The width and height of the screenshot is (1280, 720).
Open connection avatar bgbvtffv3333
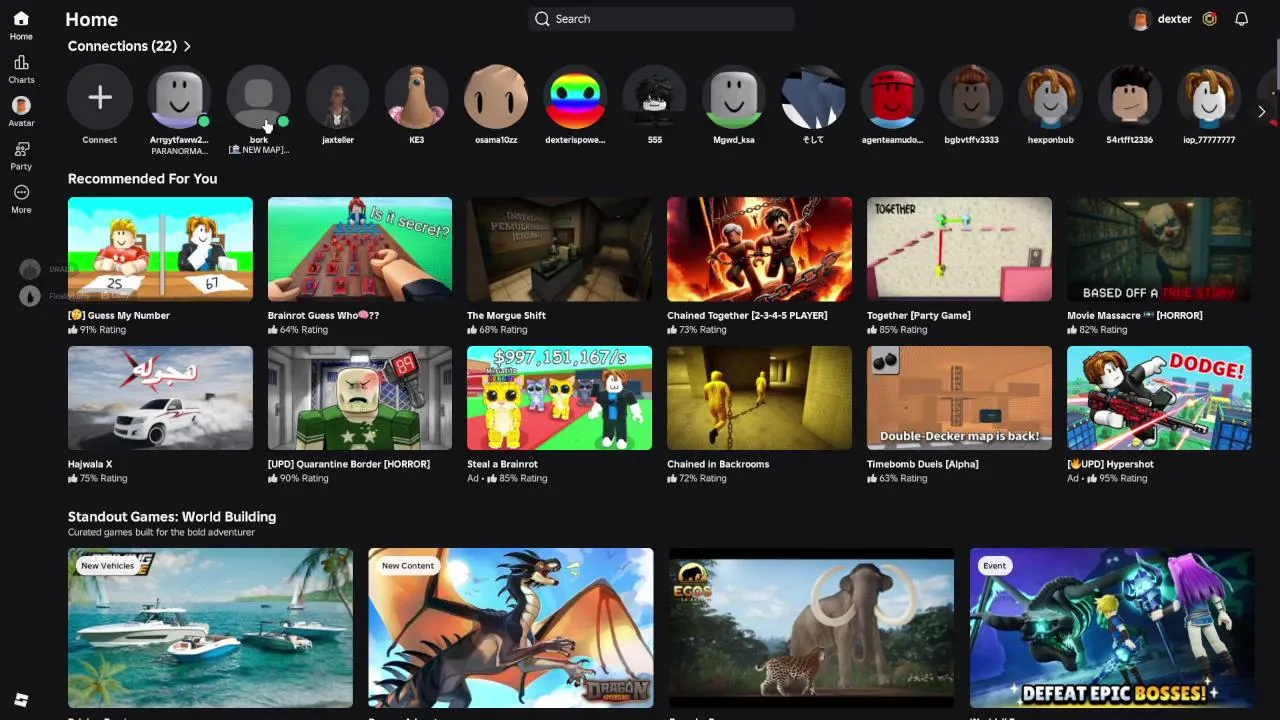[972, 97]
